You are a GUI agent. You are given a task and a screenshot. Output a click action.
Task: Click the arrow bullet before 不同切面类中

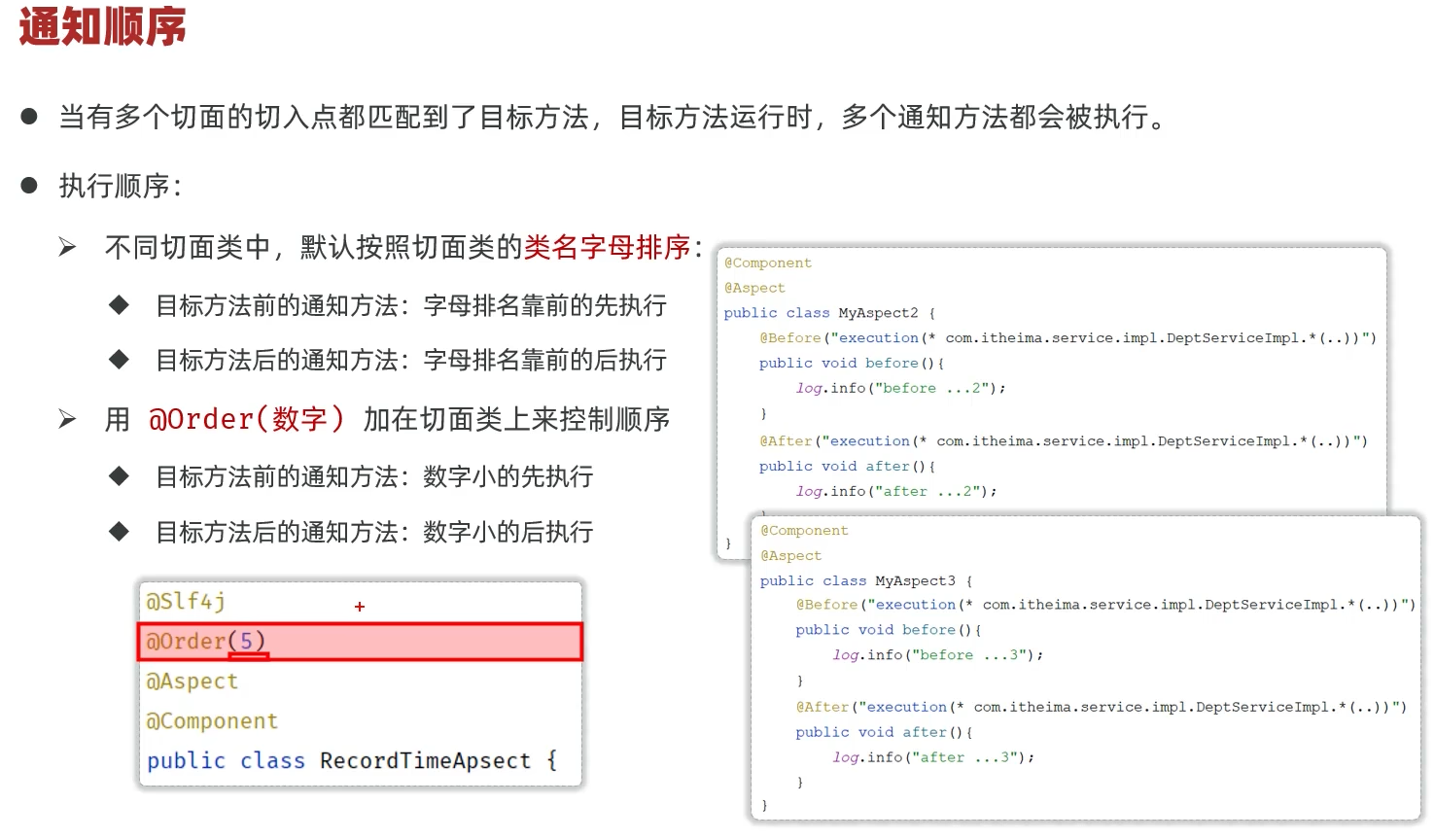click(x=67, y=247)
